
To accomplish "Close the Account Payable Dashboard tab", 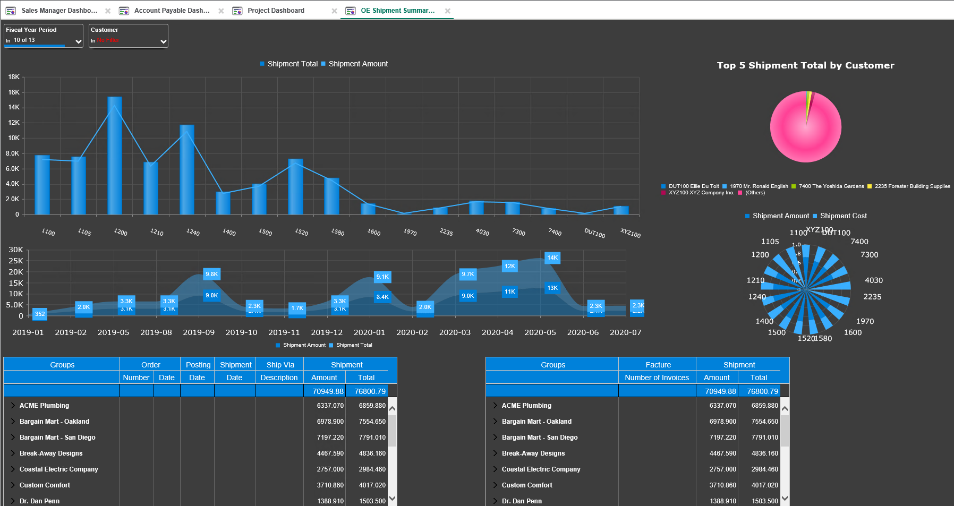I will click(221, 10).
